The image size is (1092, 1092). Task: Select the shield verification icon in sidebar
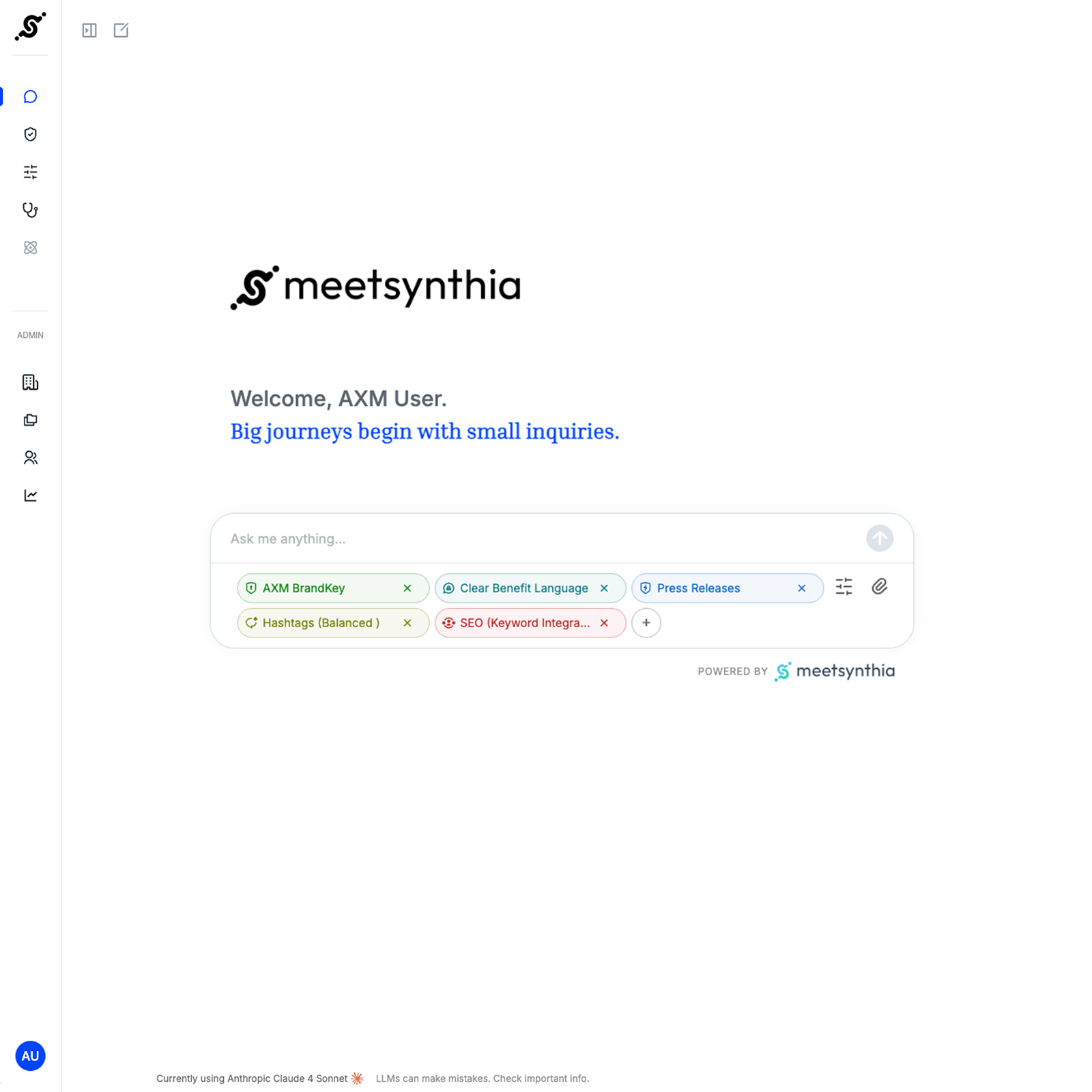click(x=30, y=134)
